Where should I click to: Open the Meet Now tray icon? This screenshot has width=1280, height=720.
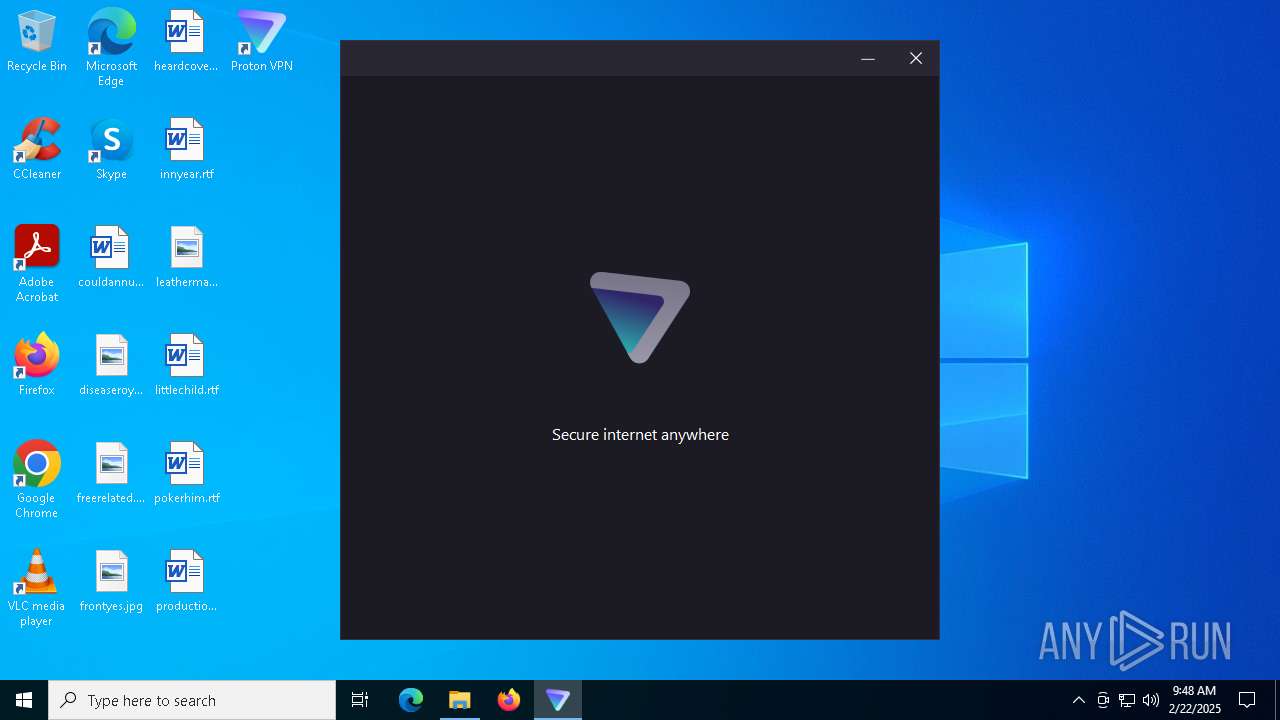coord(1103,700)
